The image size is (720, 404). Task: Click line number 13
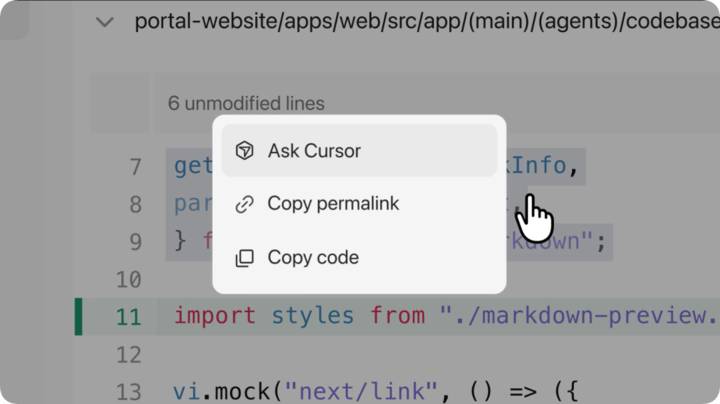(129, 392)
